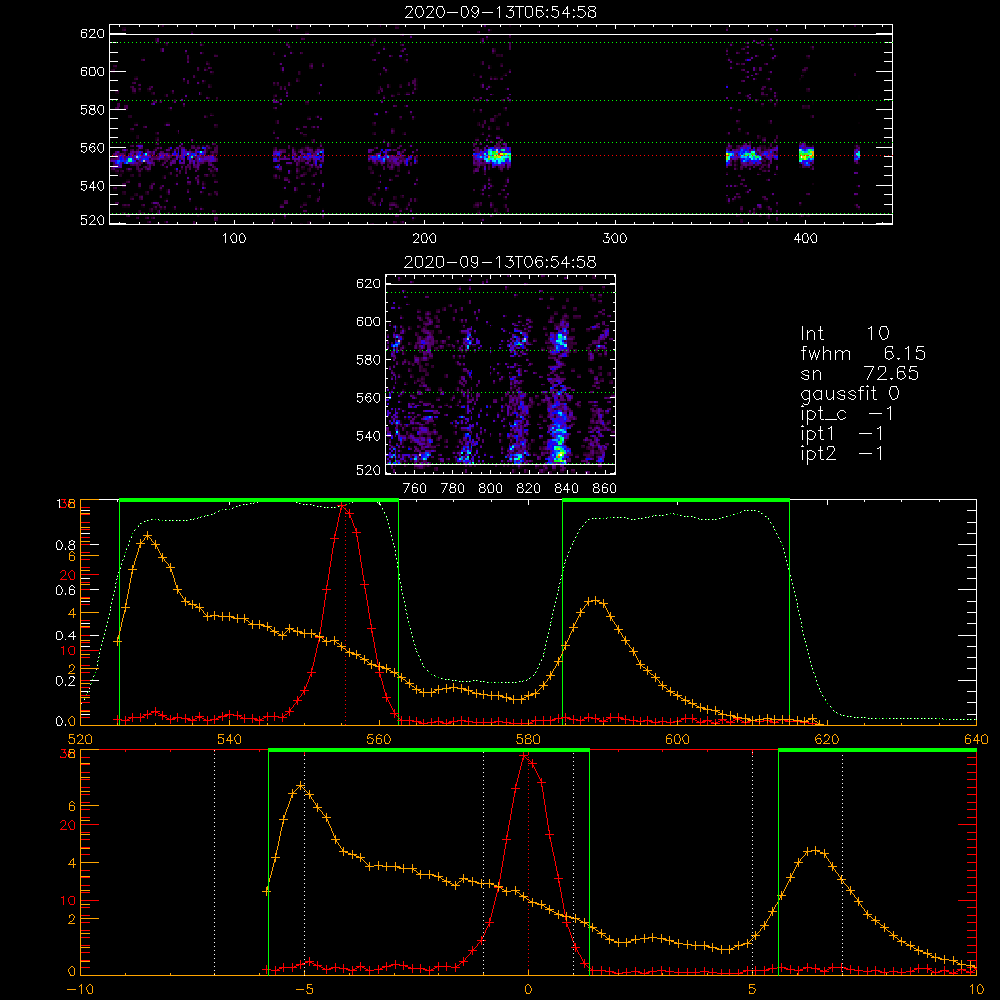Select the 'gaussfit 0' readout text
The width and height of the screenshot is (1000, 1000).
click(850, 393)
